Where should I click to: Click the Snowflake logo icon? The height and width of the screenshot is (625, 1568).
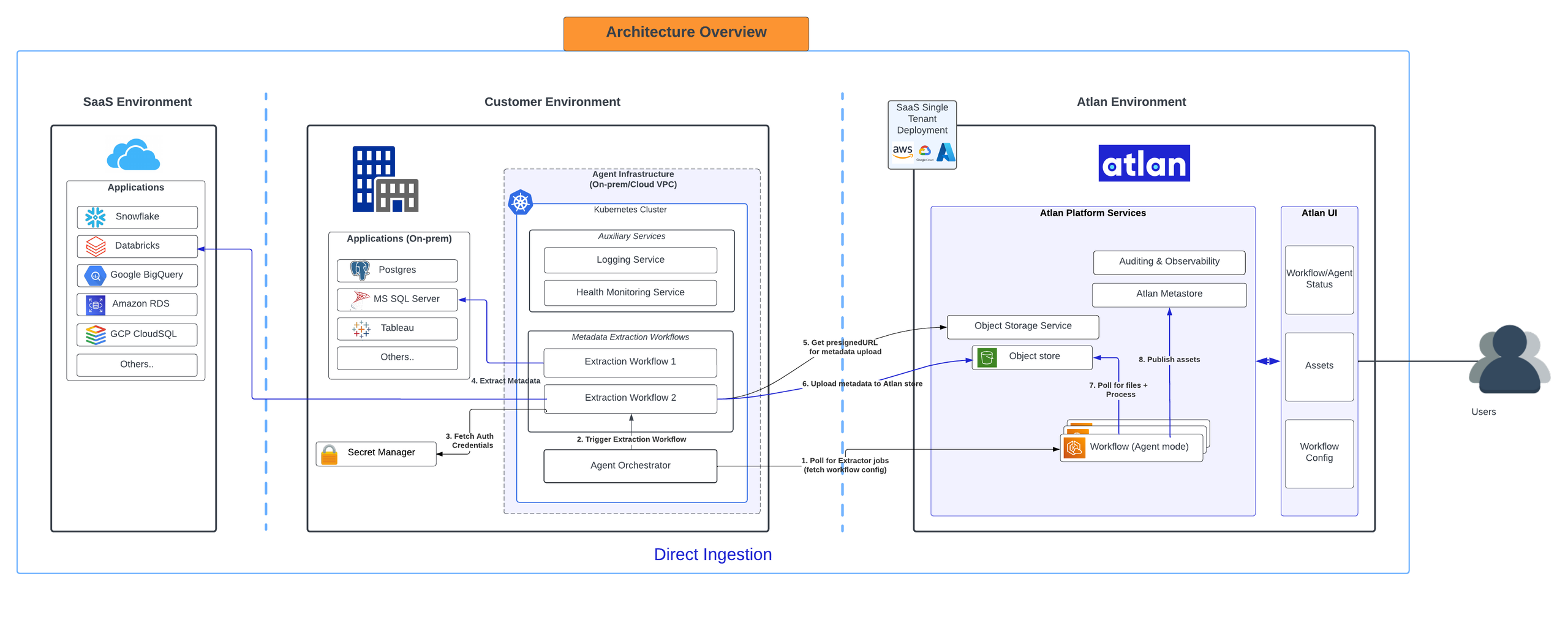click(95, 216)
